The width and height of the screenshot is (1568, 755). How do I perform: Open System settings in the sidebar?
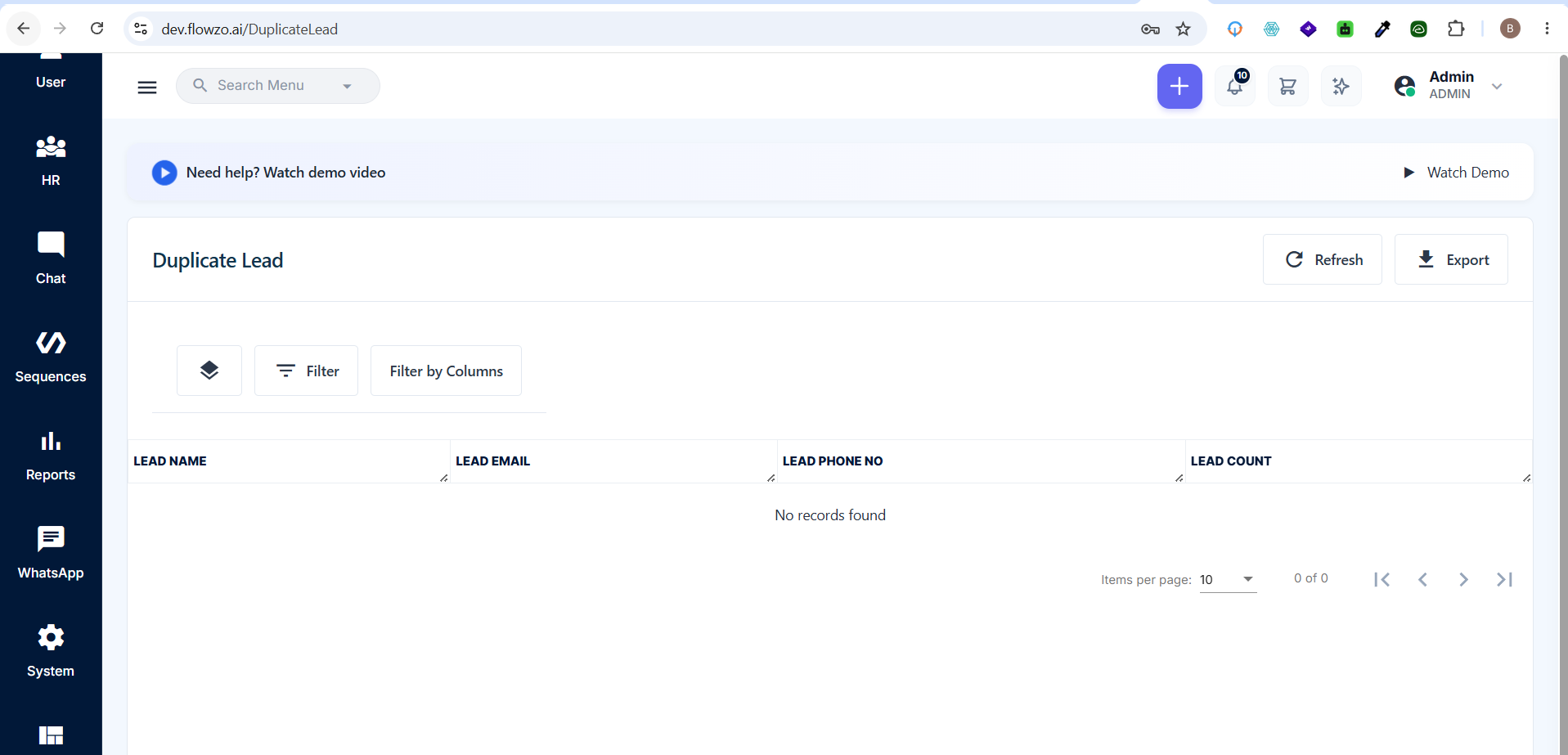pyautogui.click(x=51, y=651)
